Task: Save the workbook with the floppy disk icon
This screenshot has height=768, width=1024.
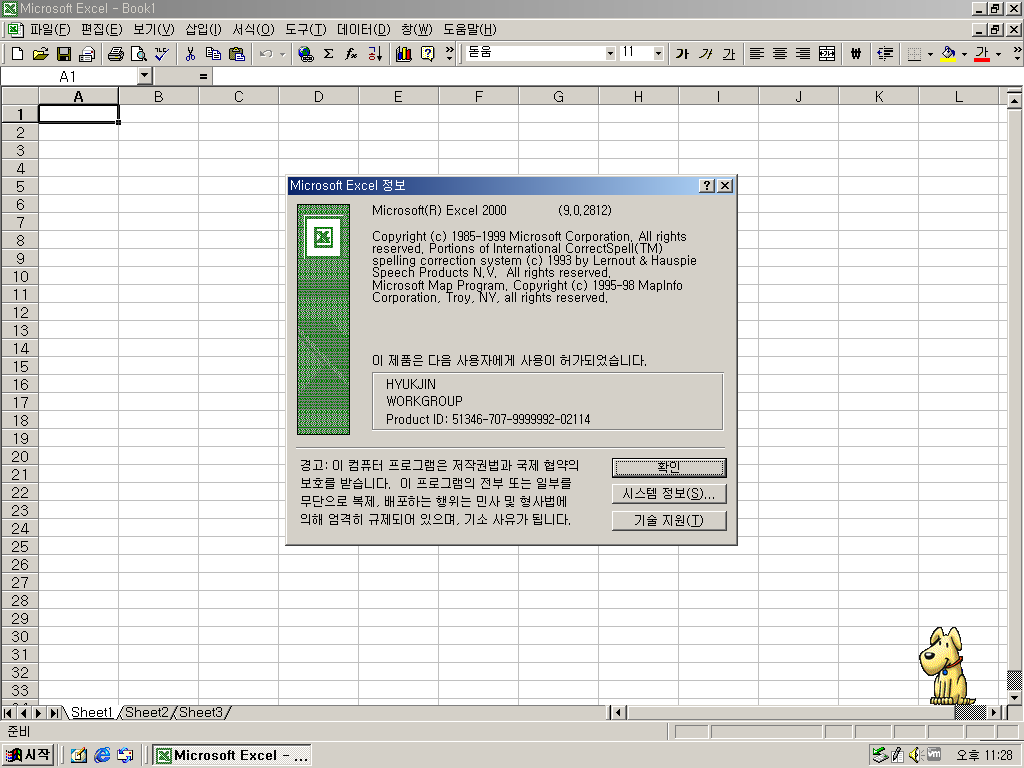Action: click(x=63, y=54)
